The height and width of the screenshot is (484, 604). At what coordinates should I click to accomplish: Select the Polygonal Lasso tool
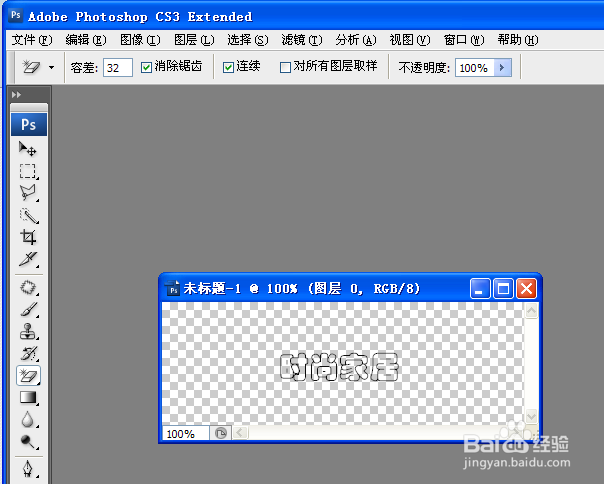(28, 193)
